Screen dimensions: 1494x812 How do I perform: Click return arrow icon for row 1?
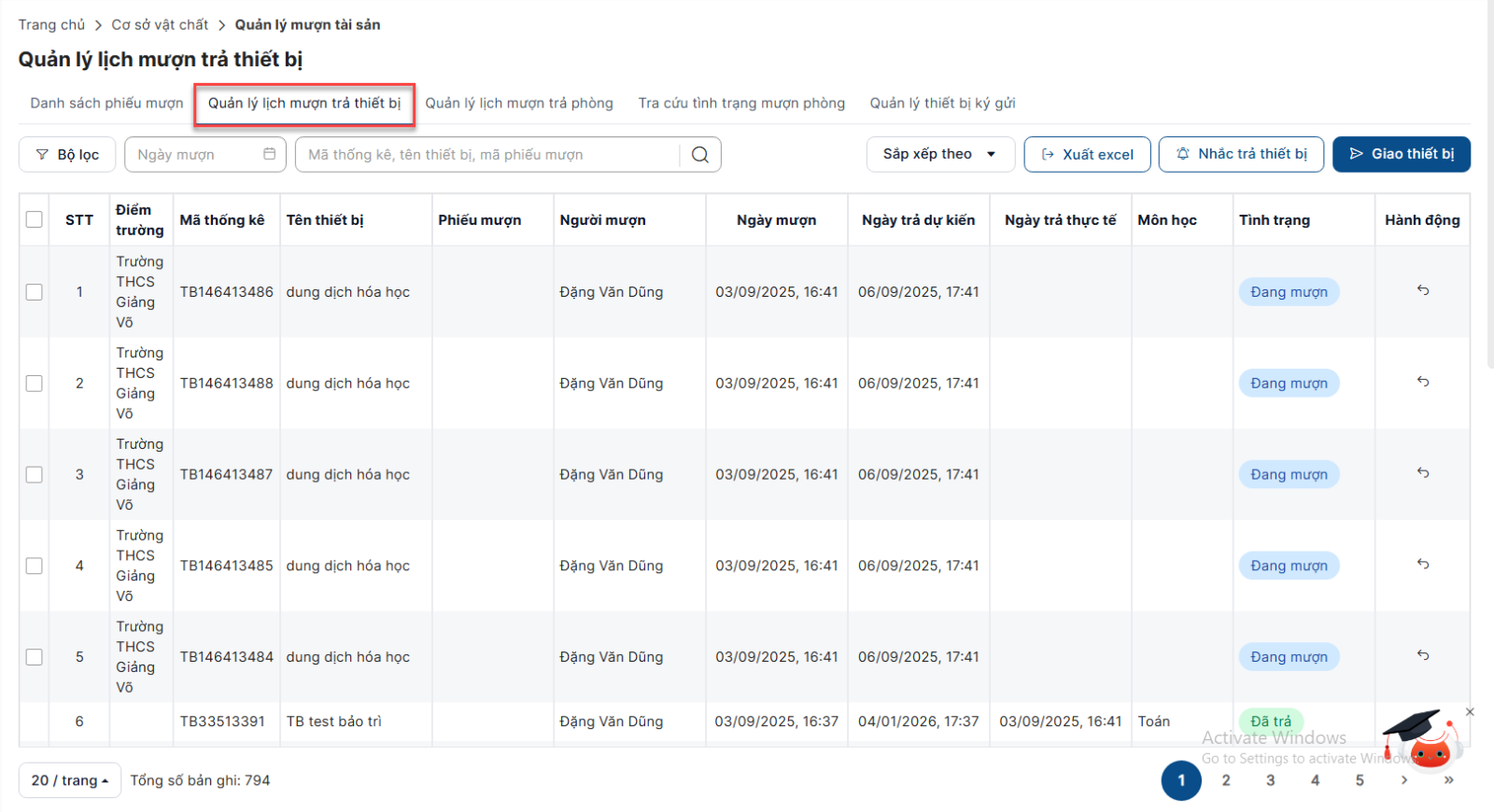(1422, 290)
